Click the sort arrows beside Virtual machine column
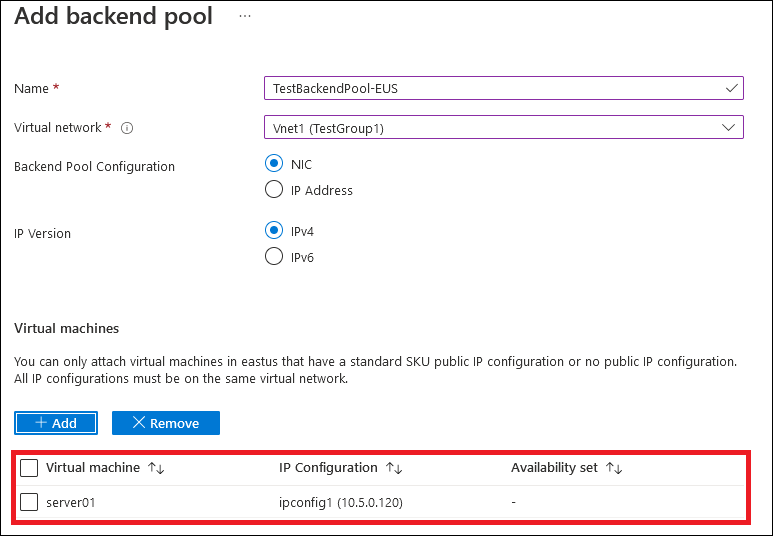The width and height of the screenshot is (773, 536). pos(156,468)
